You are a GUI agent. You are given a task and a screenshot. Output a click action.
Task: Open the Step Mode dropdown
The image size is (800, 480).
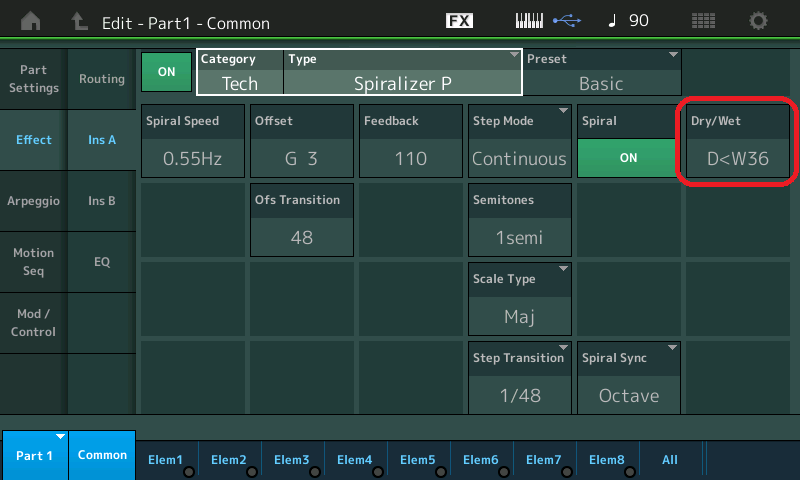click(519, 141)
